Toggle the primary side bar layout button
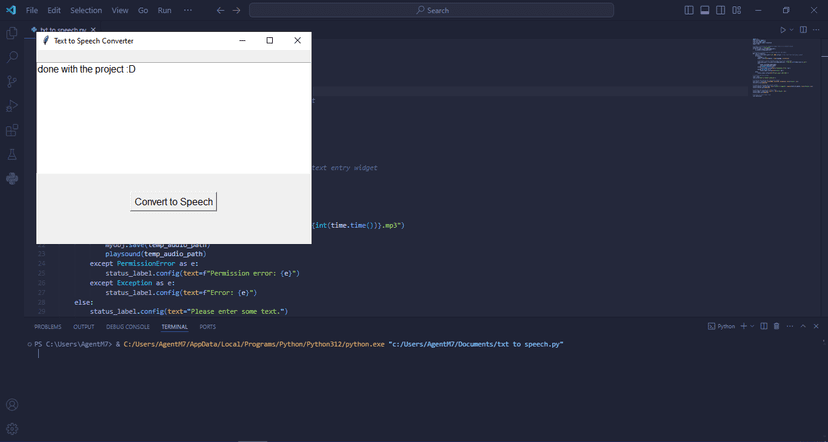The width and height of the screenshot is (828, 442). click(689, 10)
